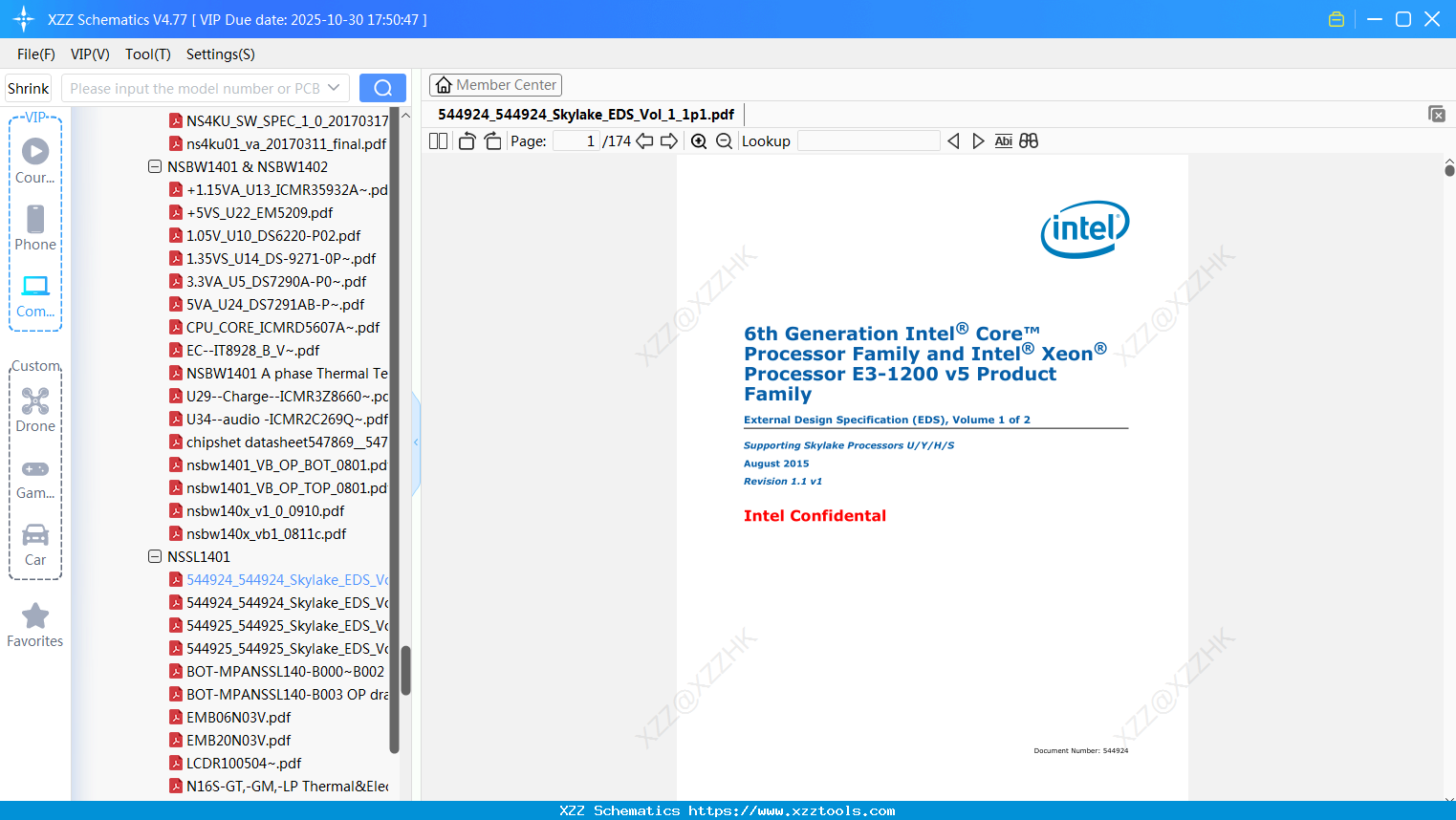Click the yellow VIP icon in title bar
The width and height of the screenshot is (1456, 820).
[1336, 19]
